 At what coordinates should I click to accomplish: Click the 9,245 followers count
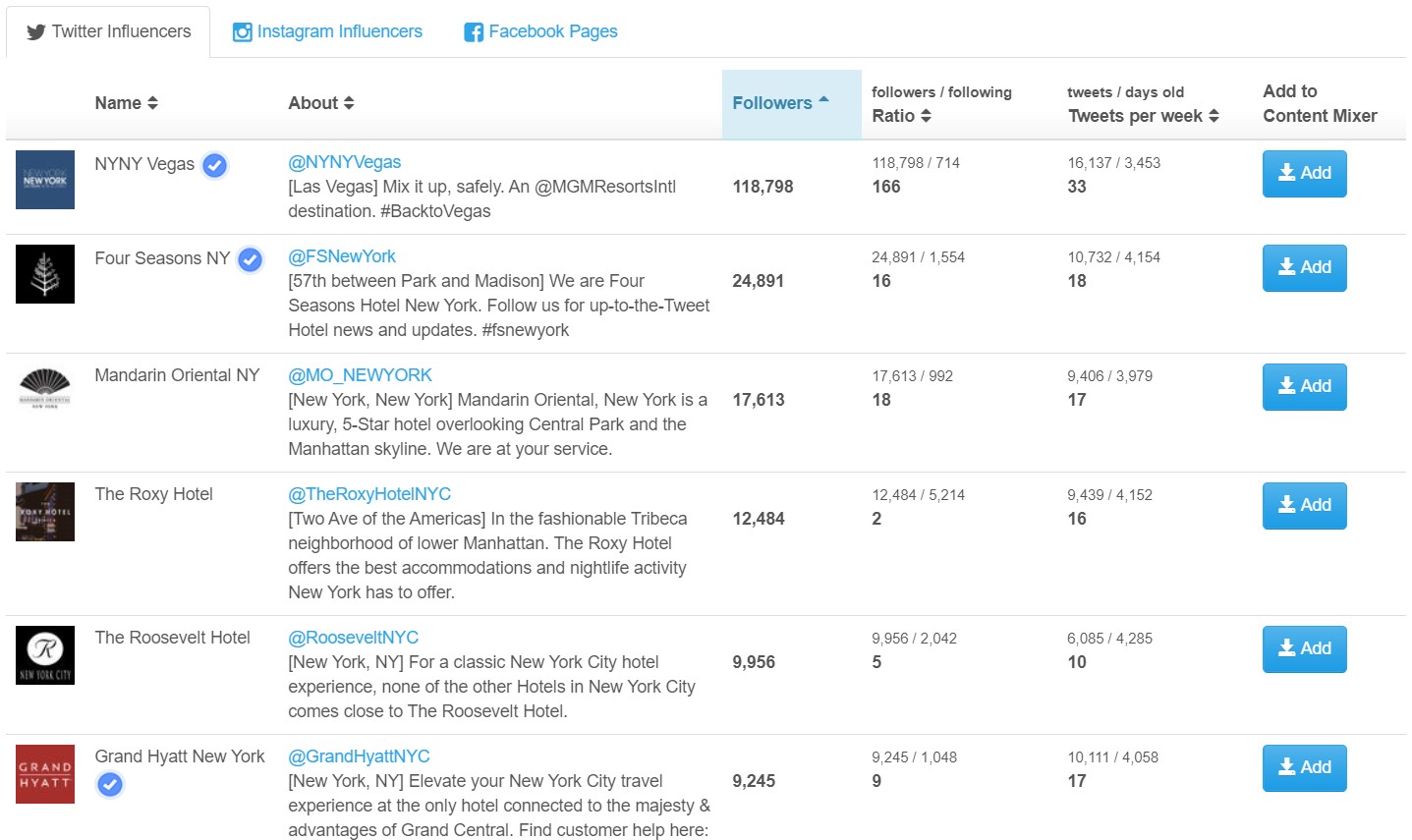pyautogui.click(x=754, y=781)
